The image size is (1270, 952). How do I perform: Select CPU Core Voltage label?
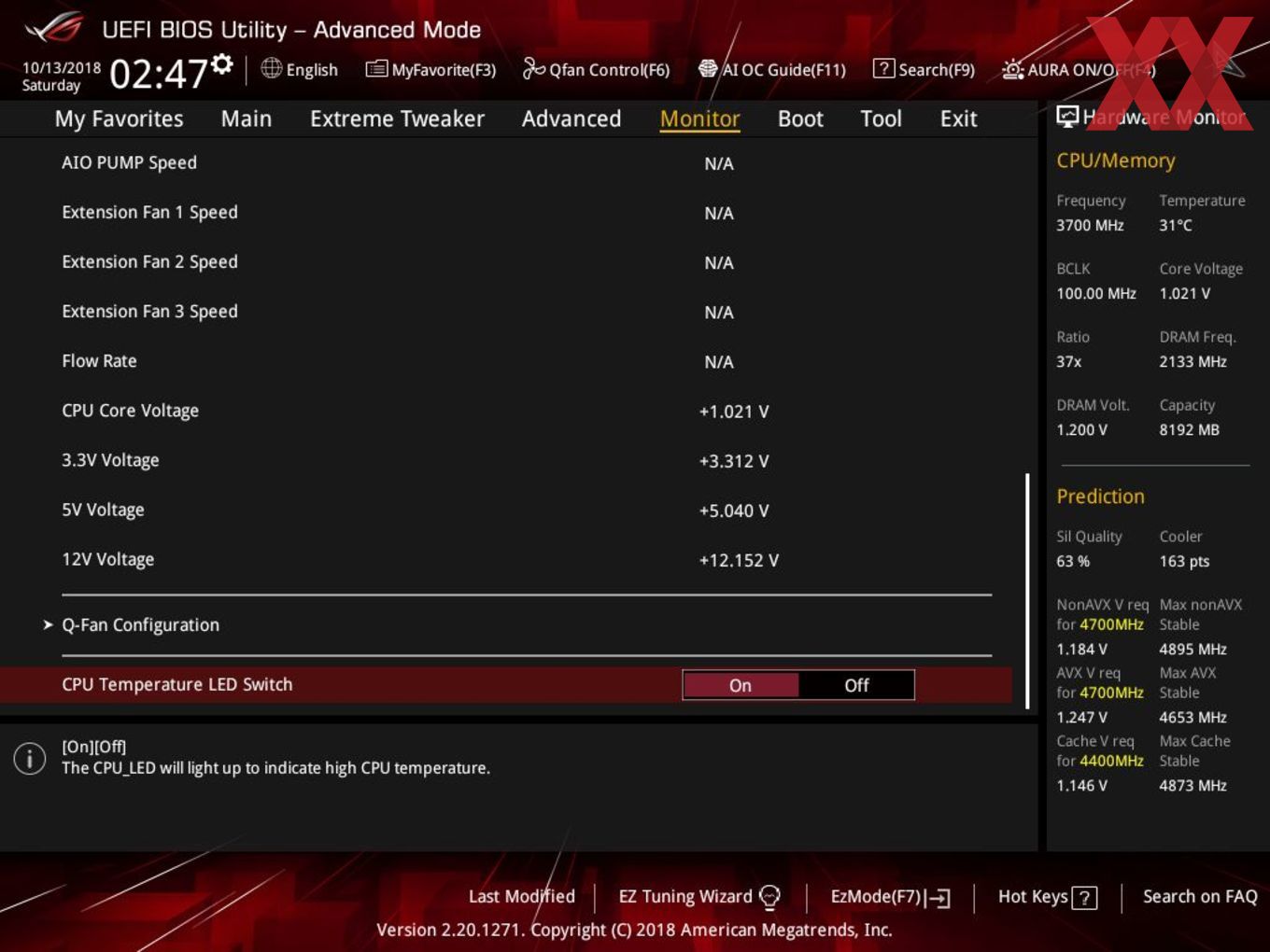[x=130, y=411]
